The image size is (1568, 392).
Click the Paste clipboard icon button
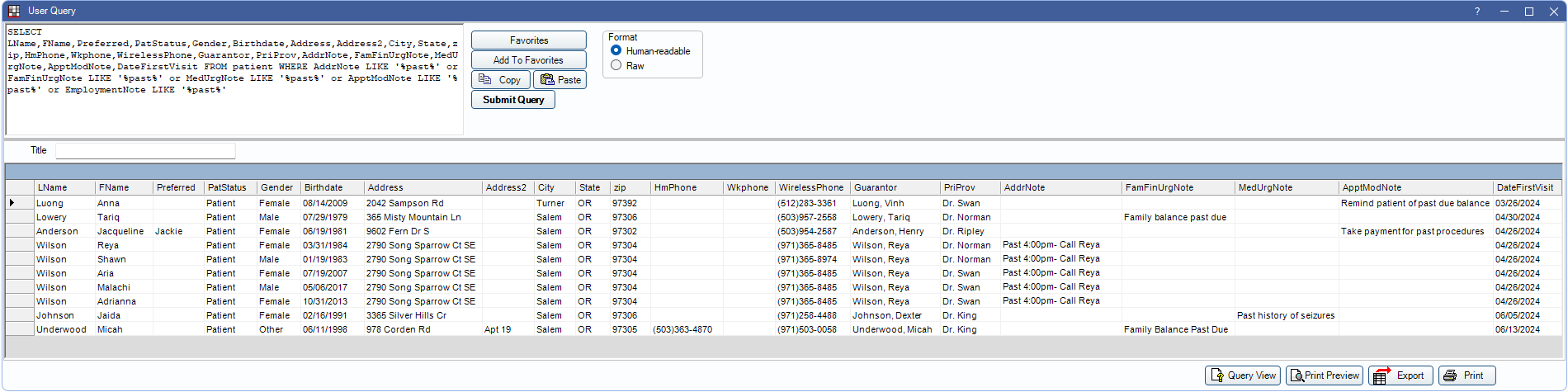pos(547,80)
